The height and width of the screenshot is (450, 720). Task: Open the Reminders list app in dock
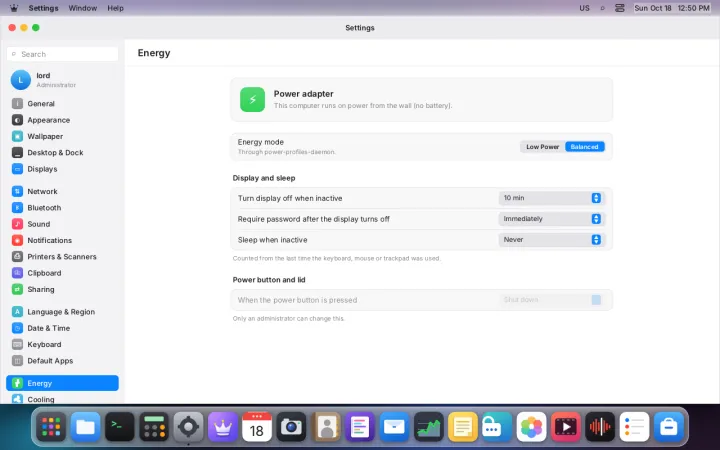[x=634, y=427]
